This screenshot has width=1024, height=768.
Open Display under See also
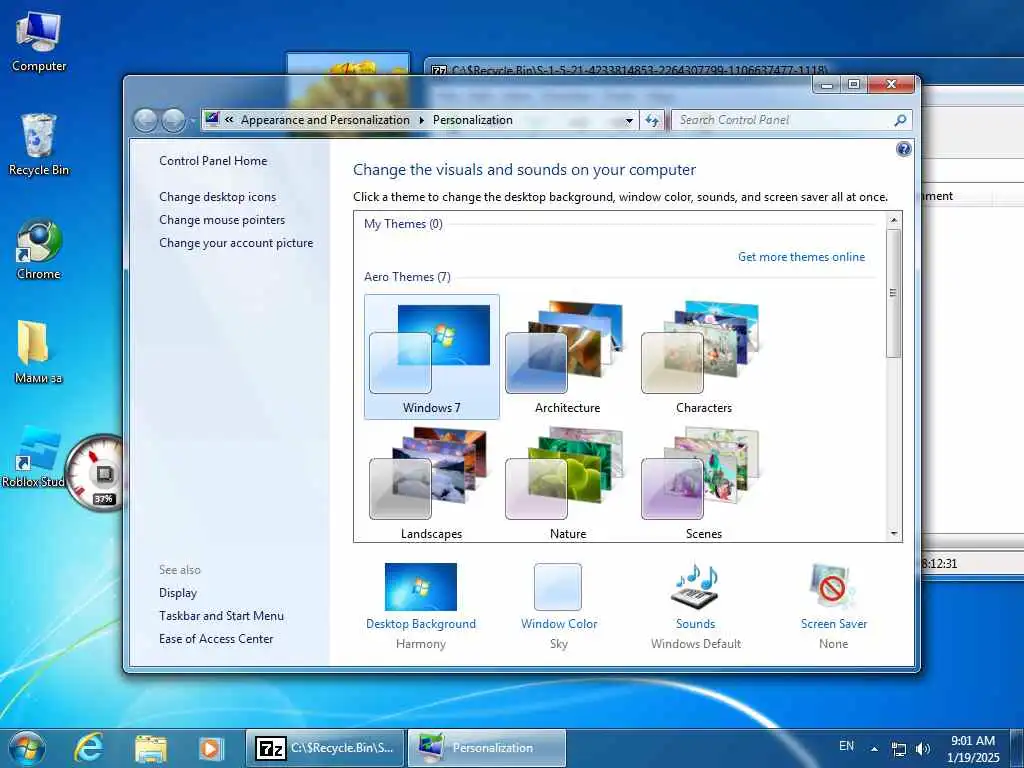coord(178,592)
